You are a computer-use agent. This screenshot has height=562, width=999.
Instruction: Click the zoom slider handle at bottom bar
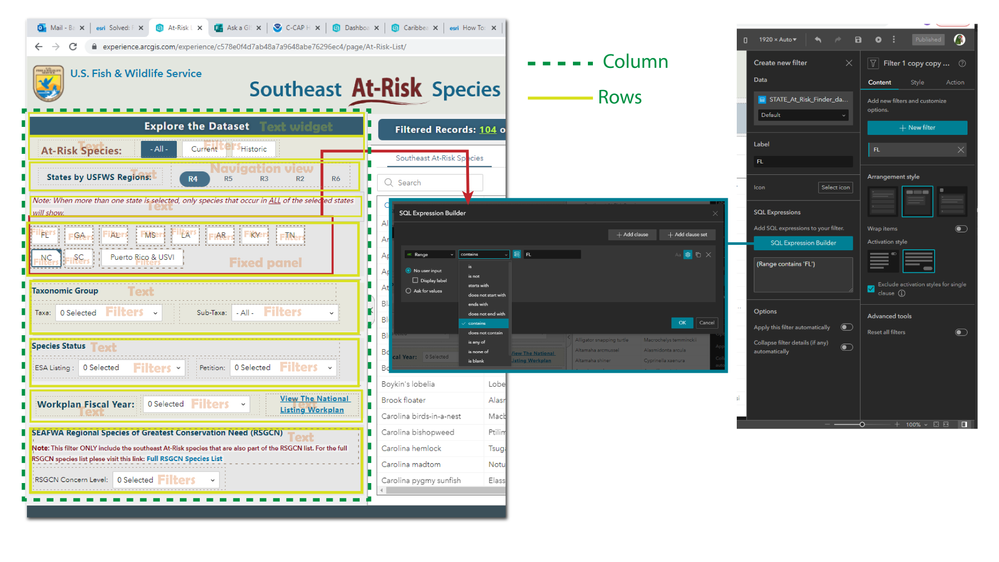[861, 424]
